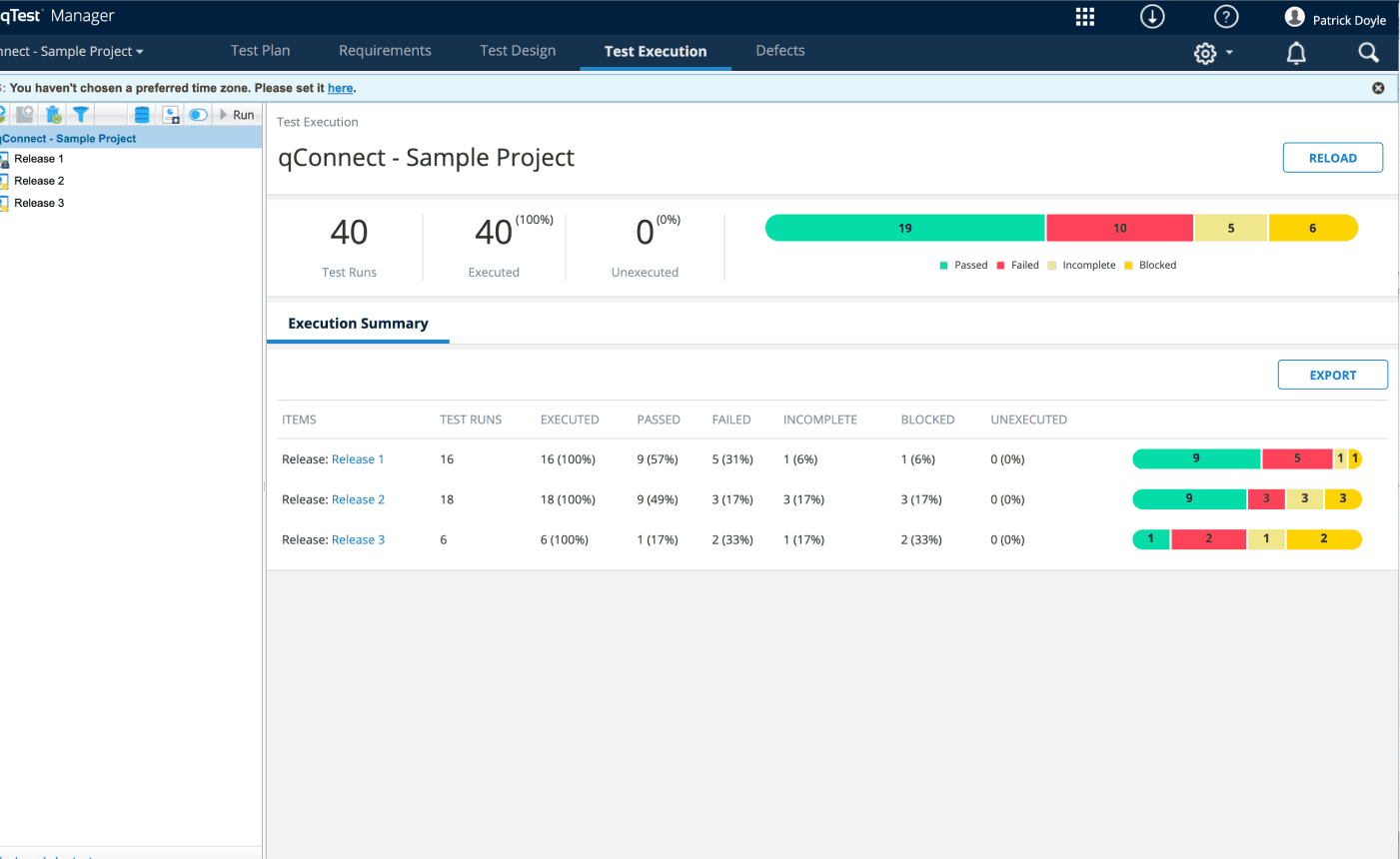Click Patrick Doyle user name

[x=1349, y=20]
